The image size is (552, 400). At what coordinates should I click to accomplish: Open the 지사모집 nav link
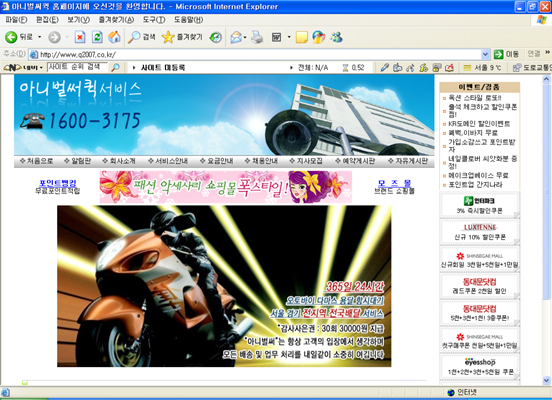(x=306, y=161)
